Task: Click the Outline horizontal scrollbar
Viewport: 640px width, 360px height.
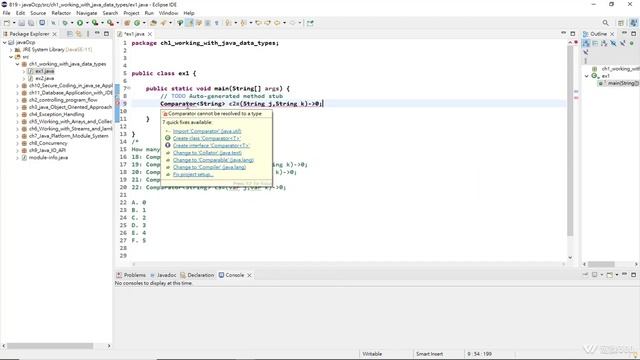Action: click(601, 264)
